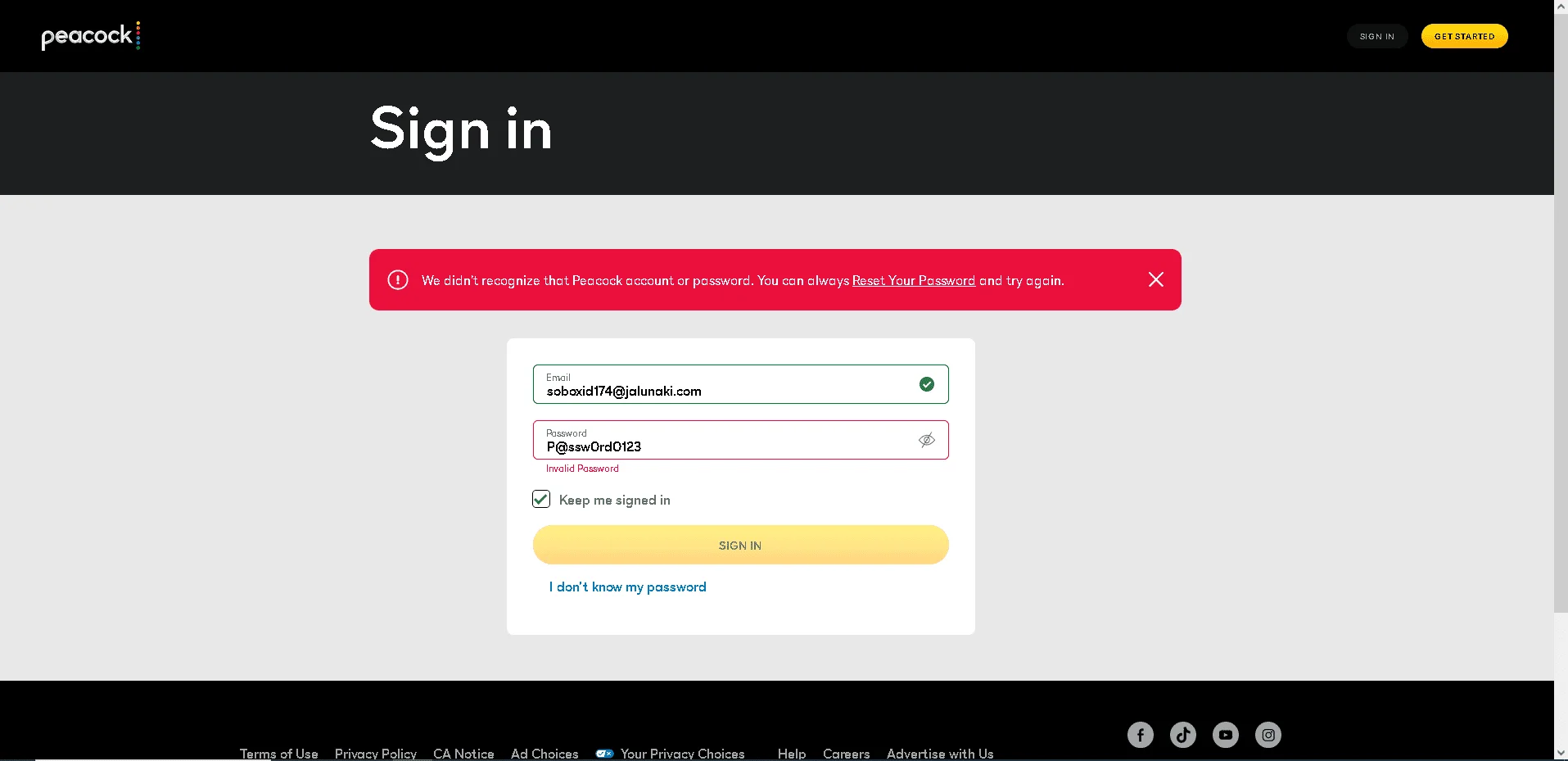Image resolution: width=1568 pixels, height=761 pixels.
Task: Open Privacy Policy footer link
Action: click(376, 754)
